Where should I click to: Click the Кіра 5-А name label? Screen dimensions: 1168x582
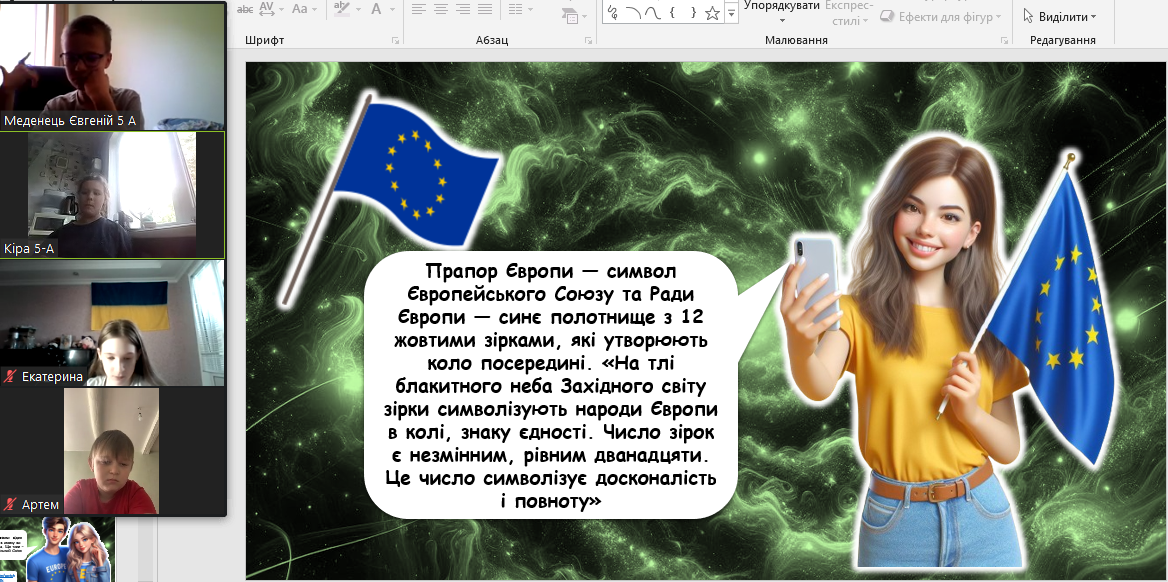pos(30,249)
